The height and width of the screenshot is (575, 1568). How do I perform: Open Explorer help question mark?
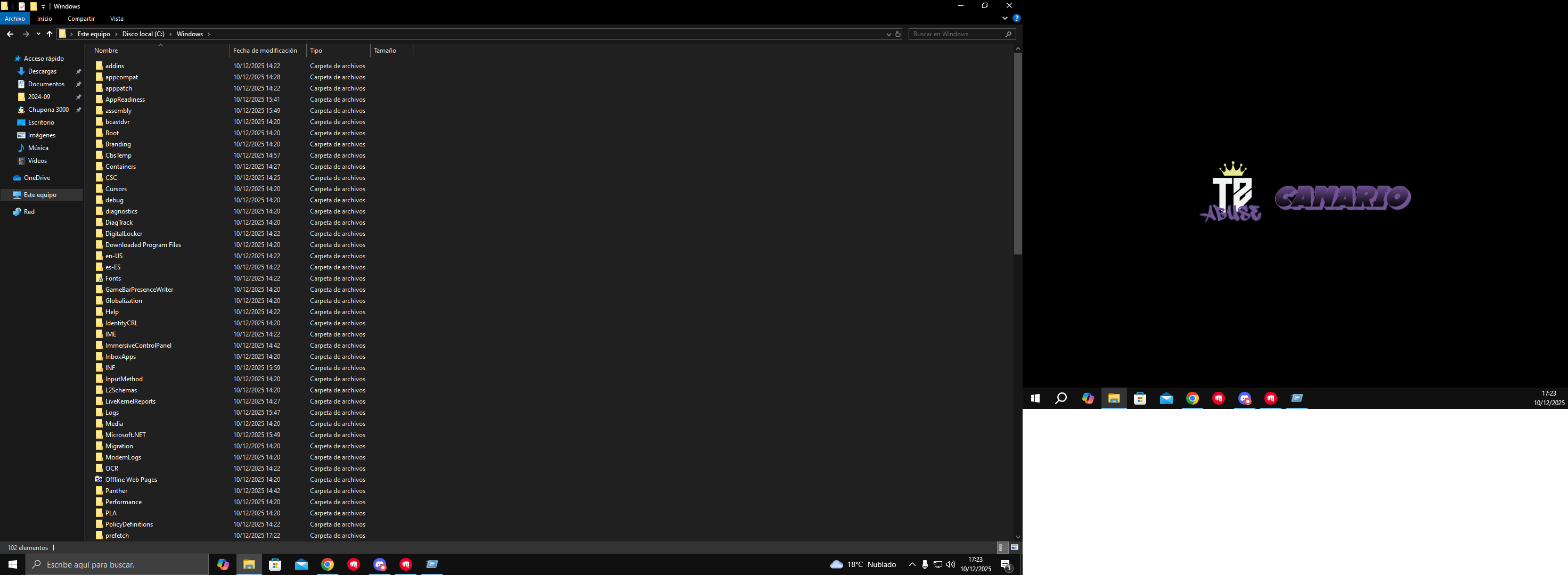pyautogui.click(x=1016, y=18)
